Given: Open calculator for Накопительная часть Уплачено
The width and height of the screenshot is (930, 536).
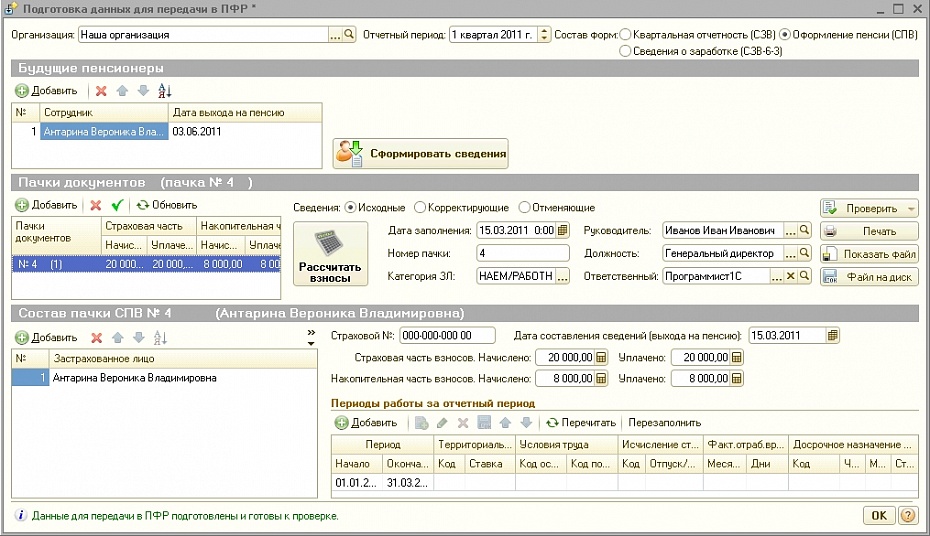Looking at the screenshot, I should point(737,378).
